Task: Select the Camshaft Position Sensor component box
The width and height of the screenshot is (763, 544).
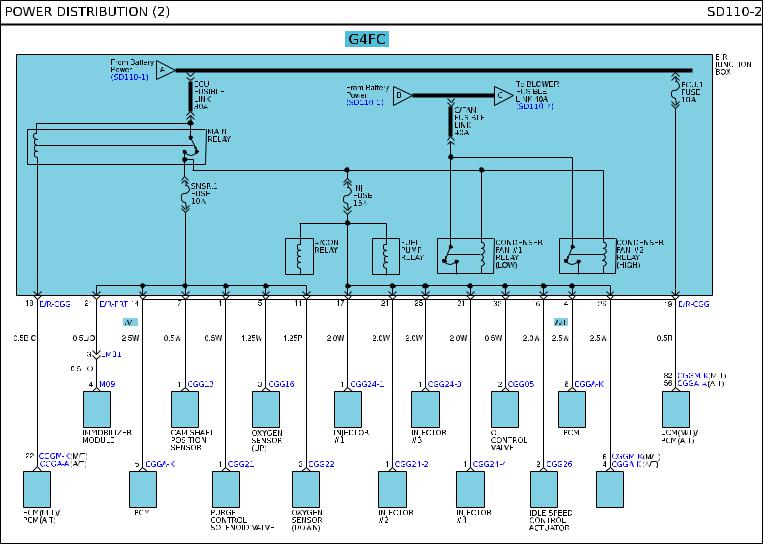Action: pyautogui.click(x=185, y=410)
